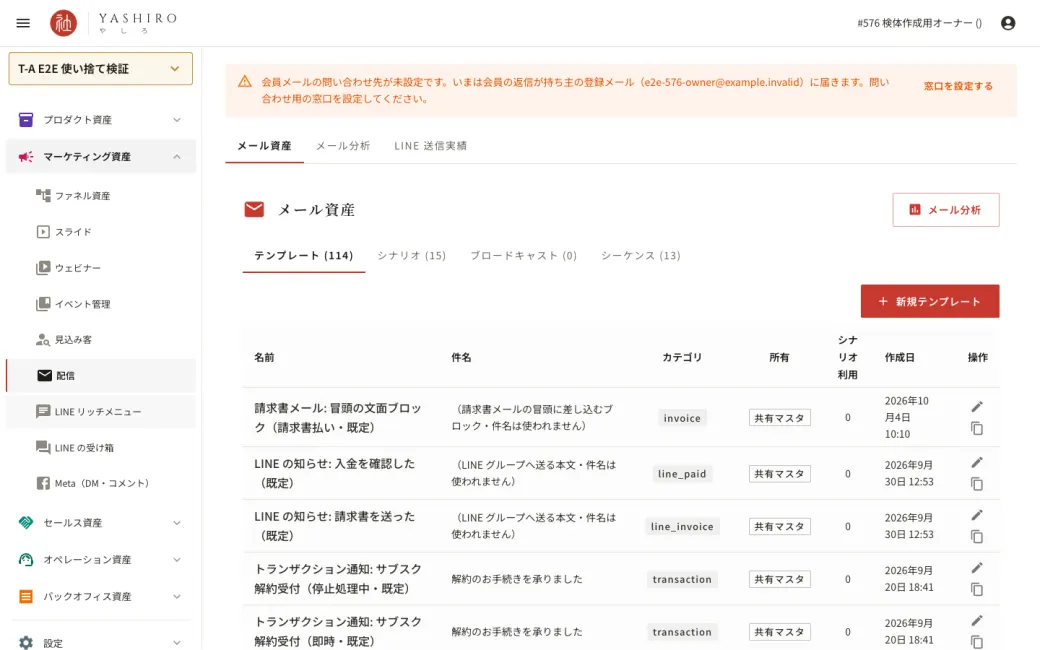Duplicate the 請求書メール template with copy icon
This screenshot has width=1040, height=650.
(x=977, y=428)
